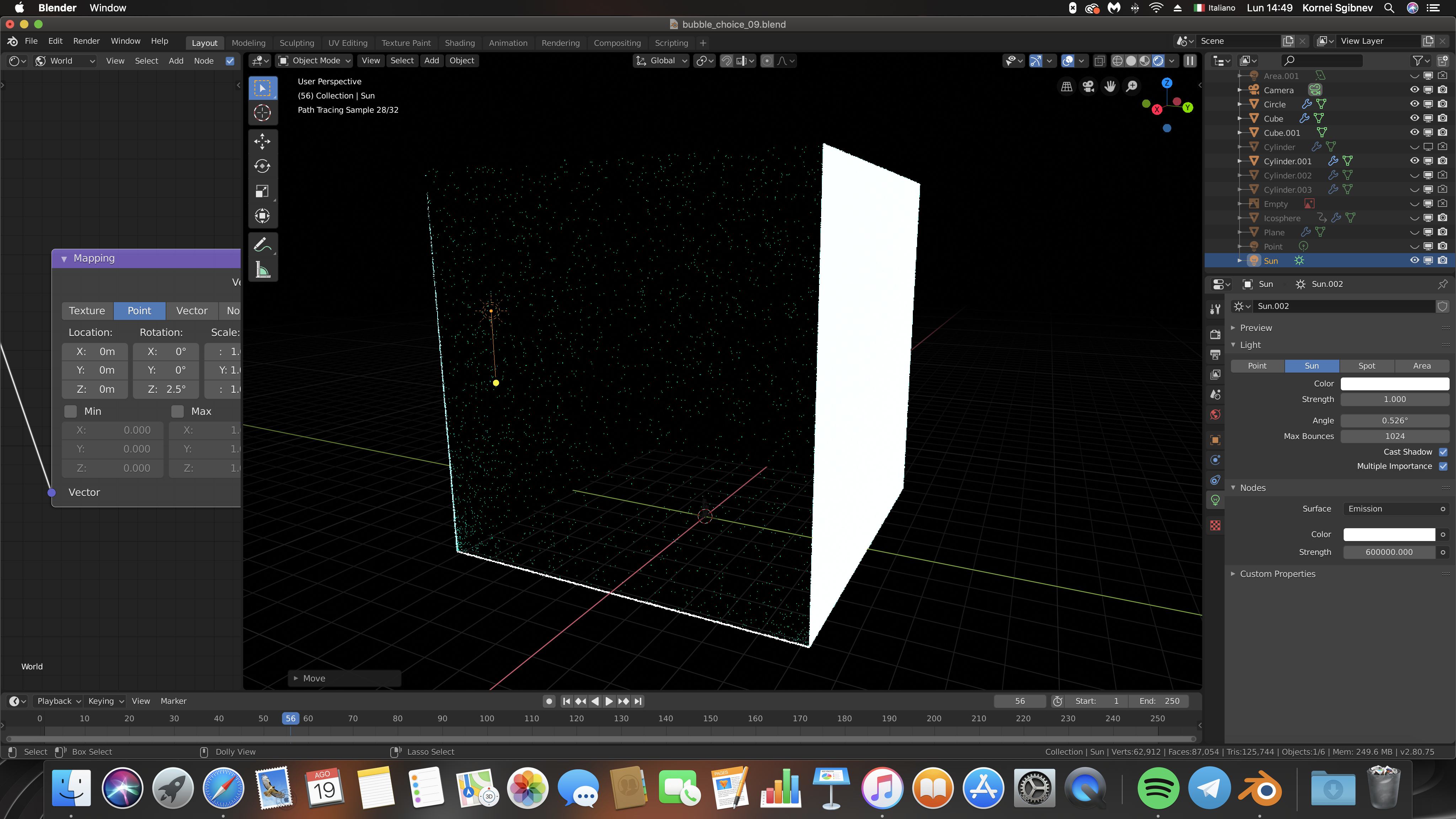The image size is (1456, 819).
Task: Open the World properties tab icon
Action: pos(1215,414)
